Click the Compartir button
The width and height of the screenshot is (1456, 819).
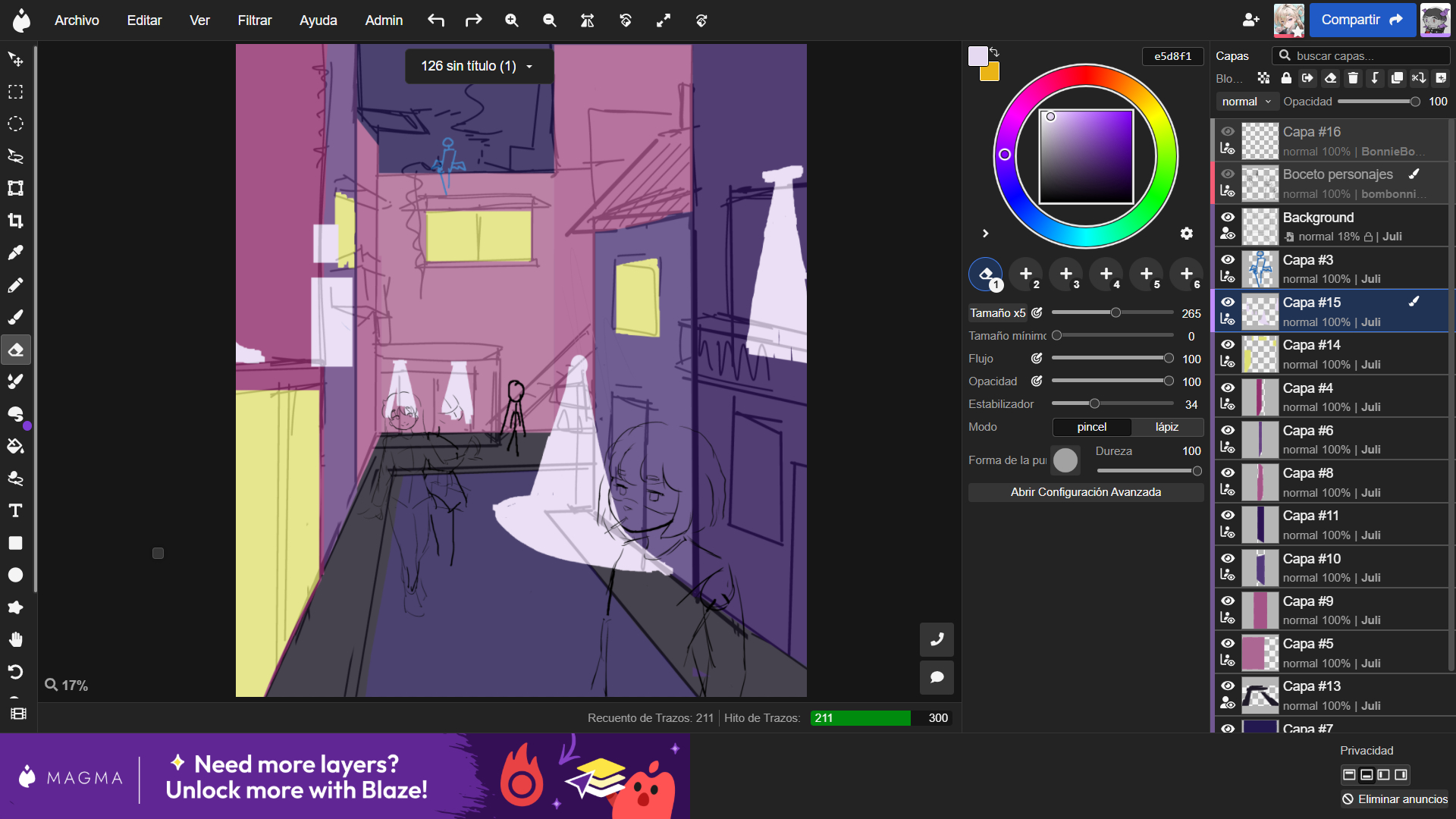tap(1362, 20)
